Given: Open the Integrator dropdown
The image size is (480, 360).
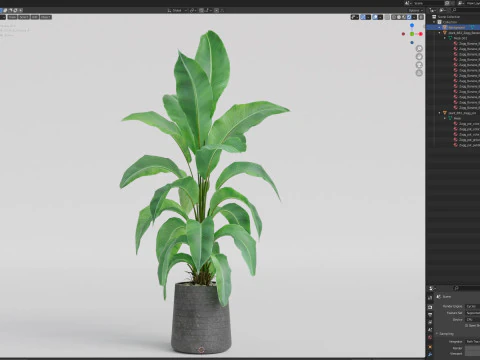Looking at the screenshot, I should pos(473,342).
